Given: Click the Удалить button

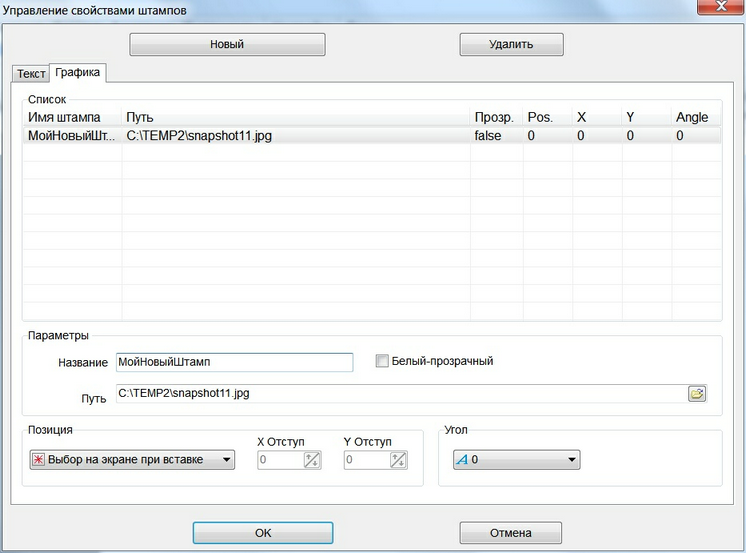Looking at the screenshot, I should [511, 44].
